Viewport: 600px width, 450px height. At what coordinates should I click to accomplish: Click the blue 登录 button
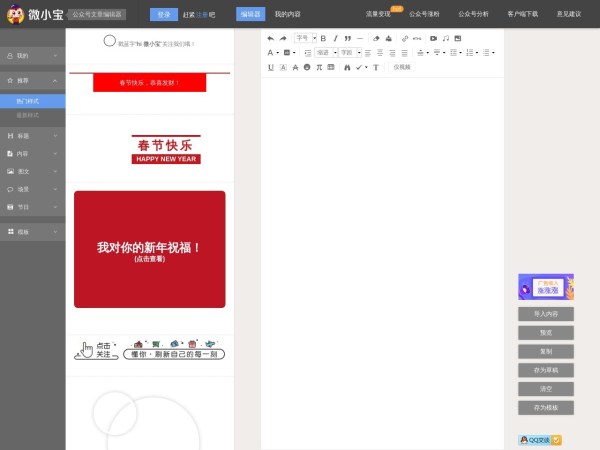click(164, 15)
